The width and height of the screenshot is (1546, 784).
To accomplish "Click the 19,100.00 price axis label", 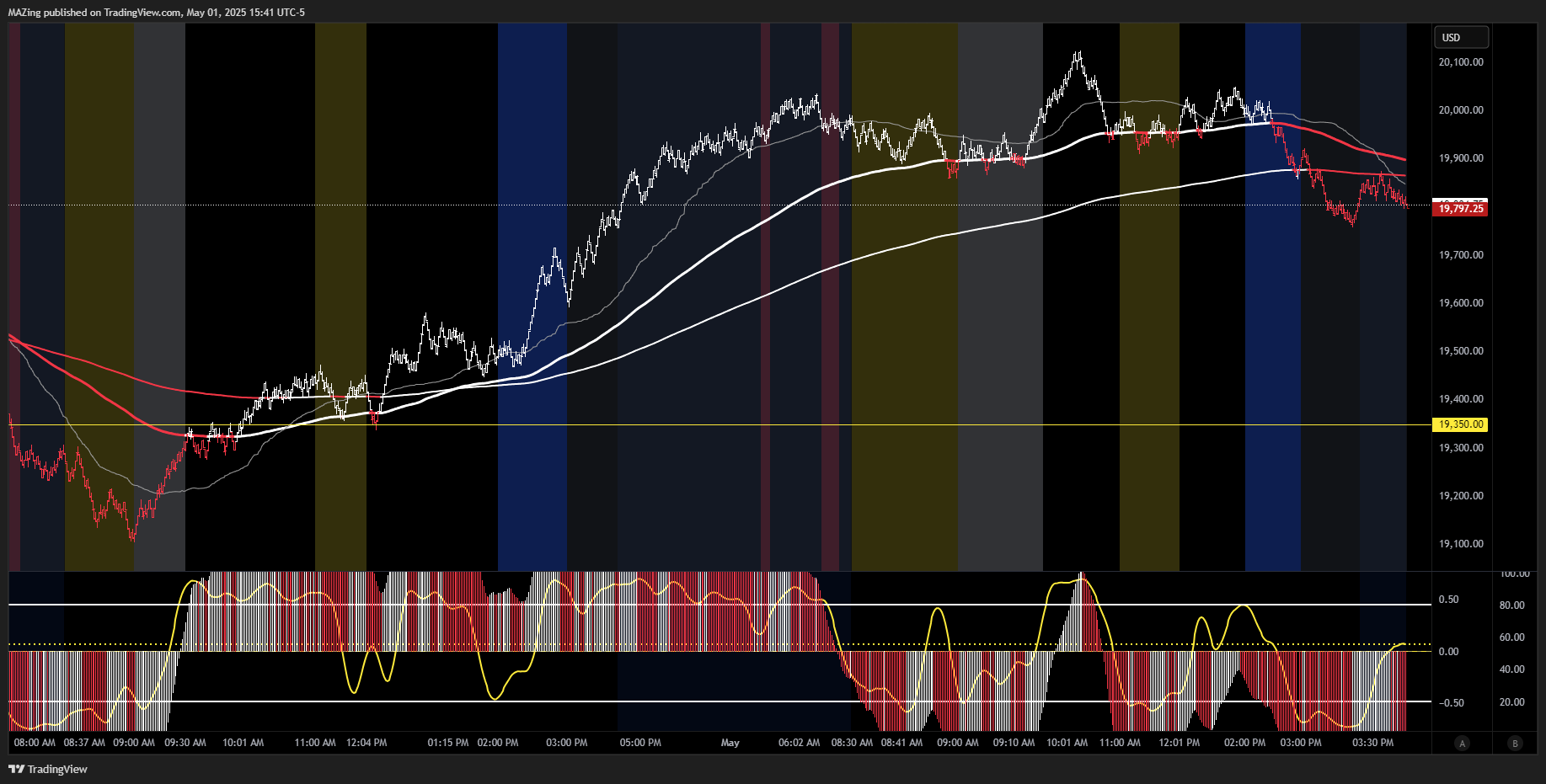I will point(1461,543).
